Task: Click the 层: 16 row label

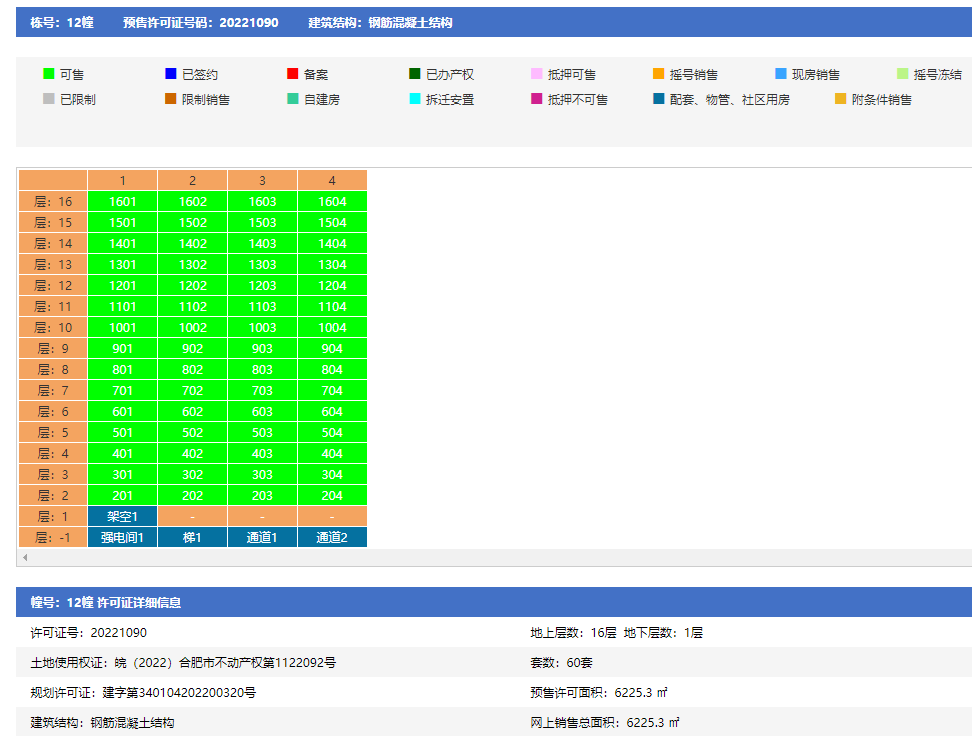Action: click(53, 202)
